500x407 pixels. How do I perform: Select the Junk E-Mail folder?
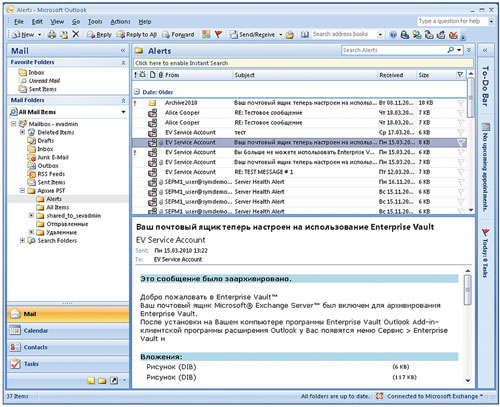tap(53, 157)
